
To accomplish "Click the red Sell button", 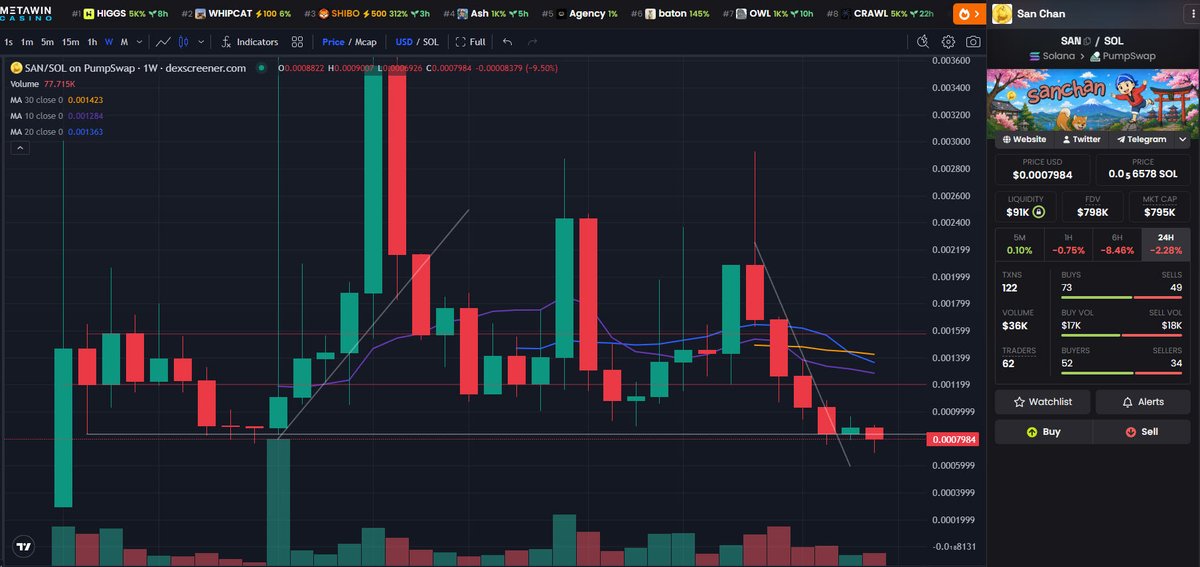I will (x=1142, y=432).
